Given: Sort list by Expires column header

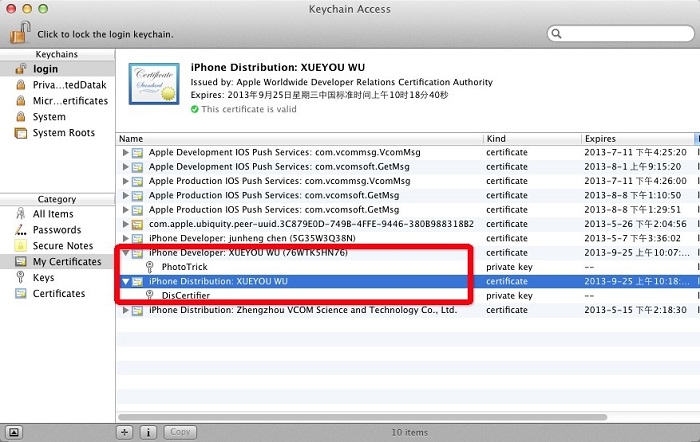Looking at the screenshot, I should [638, 139].
